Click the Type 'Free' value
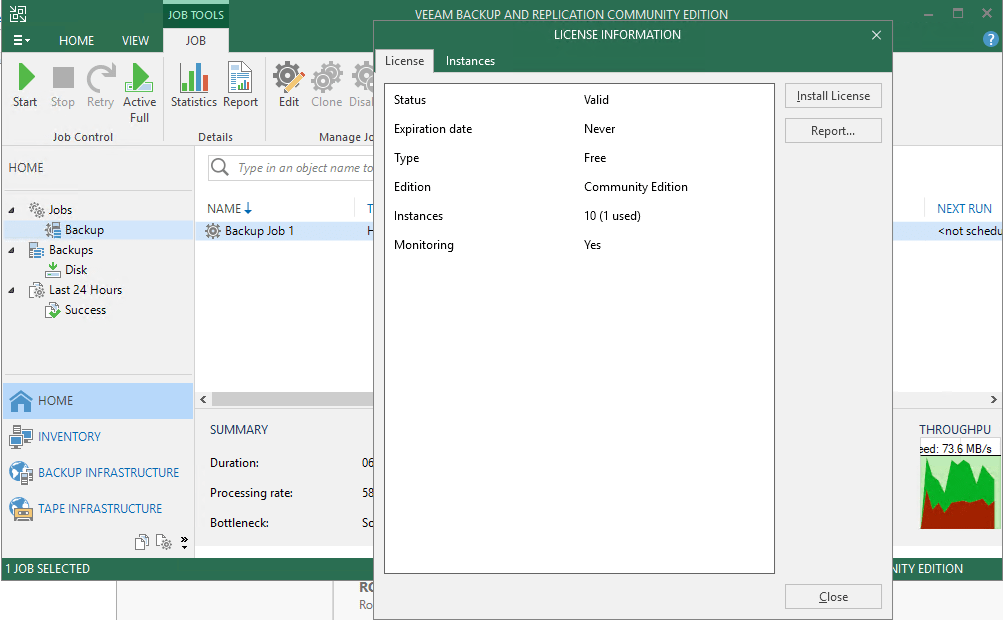The width and height of the screenshot is (1003, 620). (595, 157)
